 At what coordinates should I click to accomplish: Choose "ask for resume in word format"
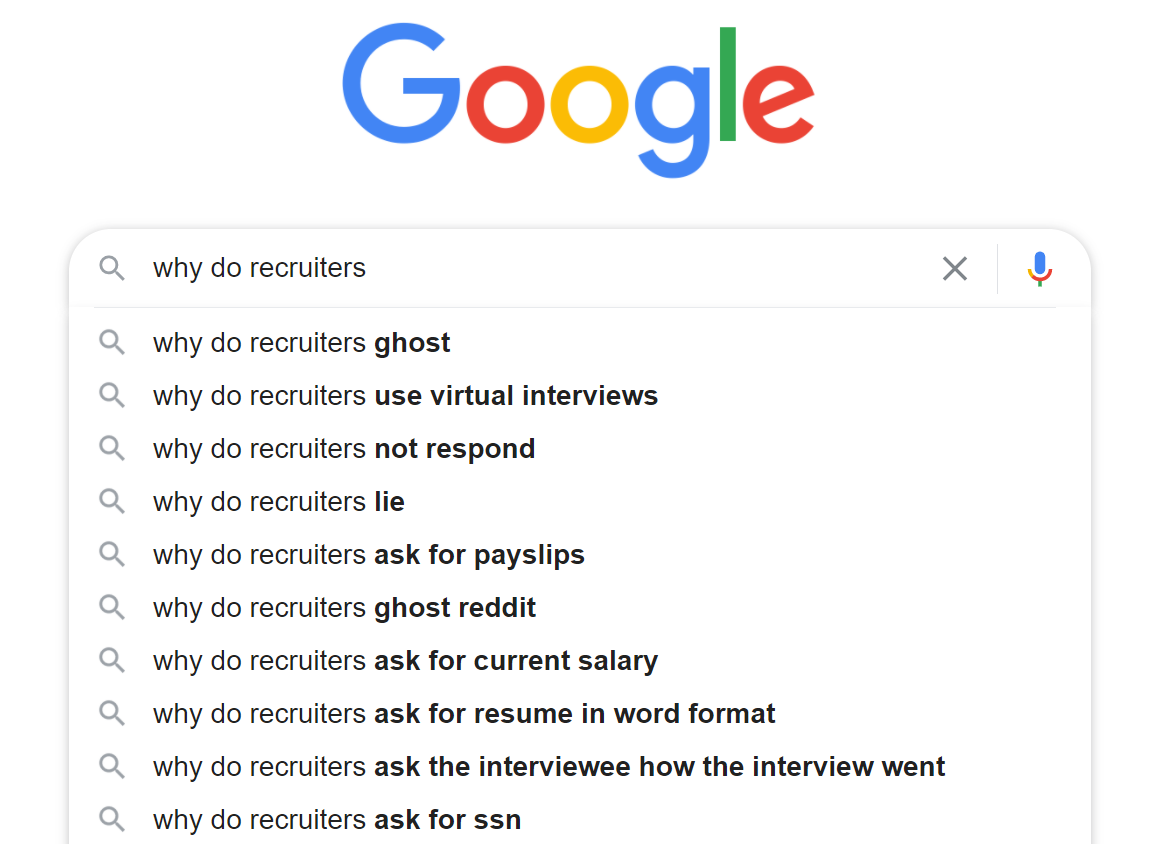(x=464, y=714)
